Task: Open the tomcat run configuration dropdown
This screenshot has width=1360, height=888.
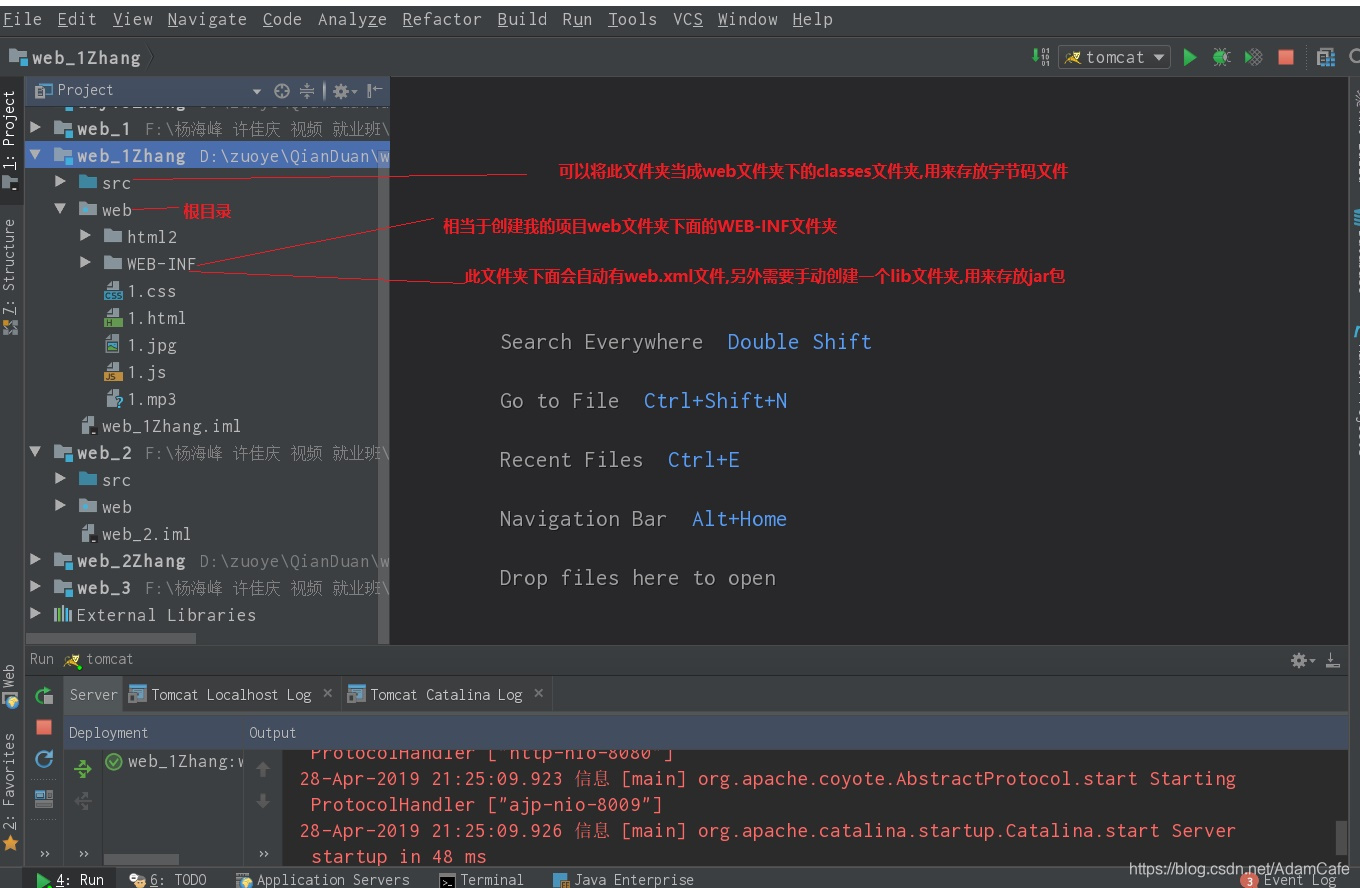Action: click(x=1114, y=57)
